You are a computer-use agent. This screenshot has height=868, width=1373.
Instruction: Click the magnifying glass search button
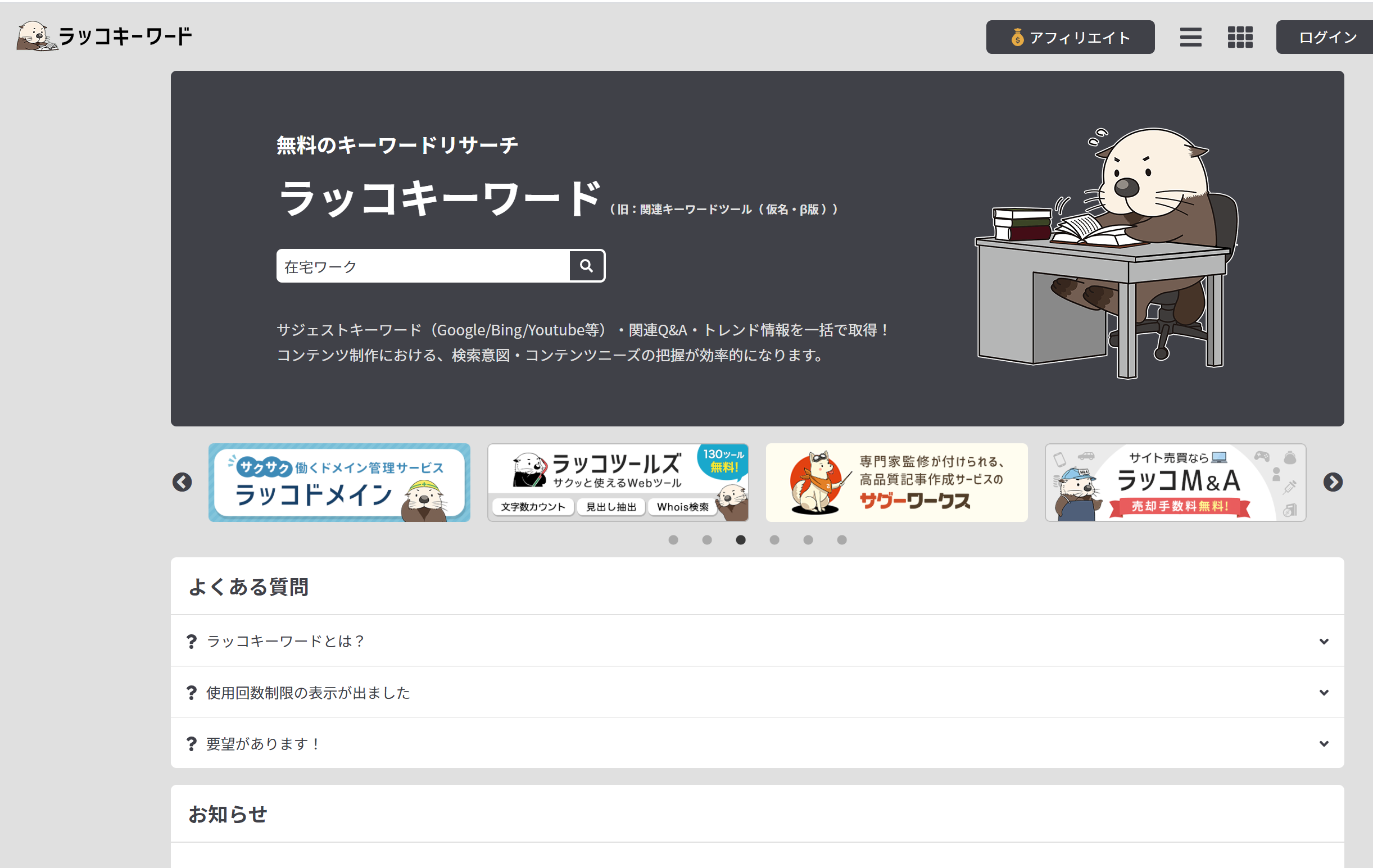coord(587,266)
